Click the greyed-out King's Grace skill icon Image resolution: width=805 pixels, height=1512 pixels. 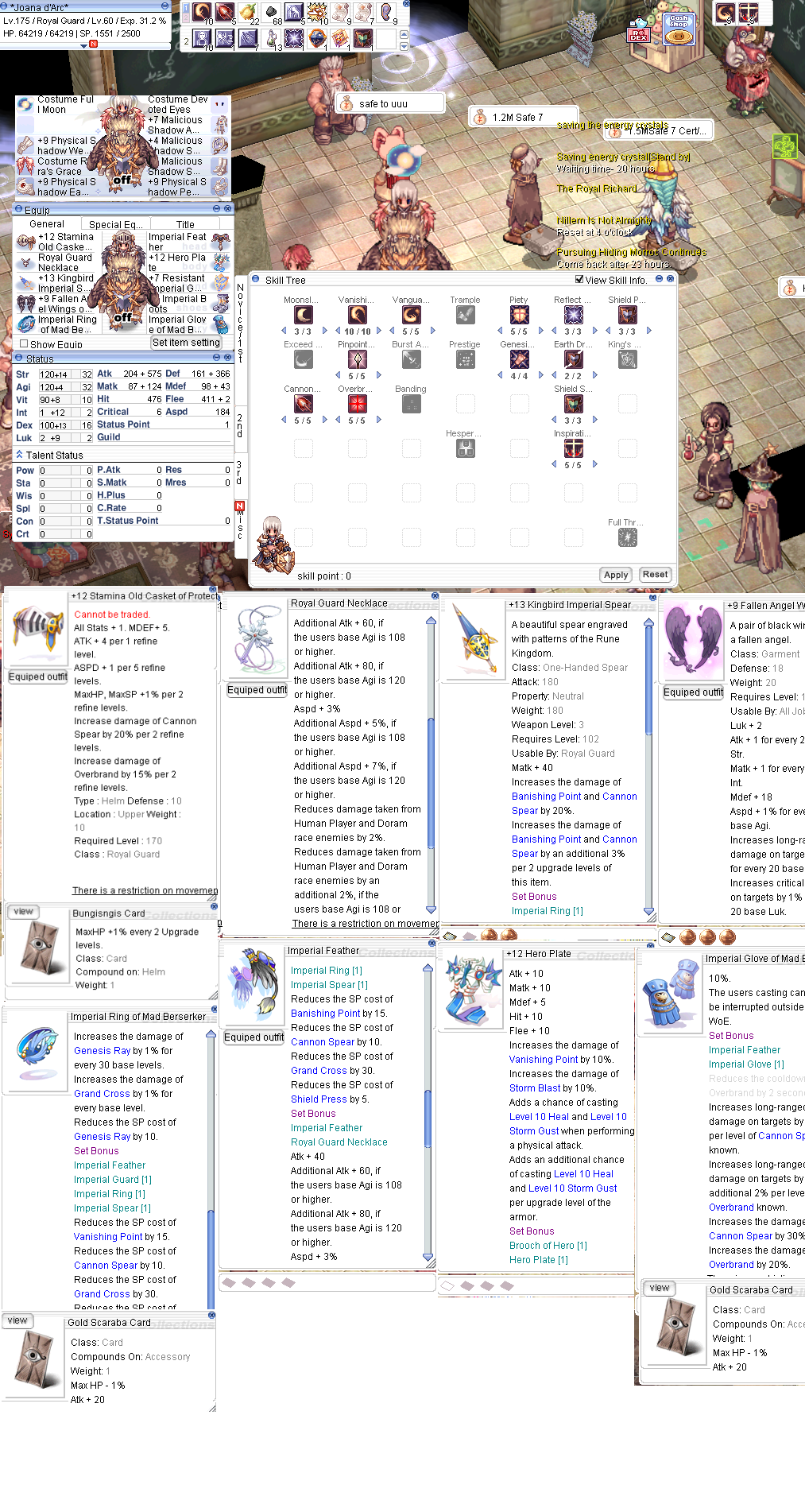[x=627, y=359]
